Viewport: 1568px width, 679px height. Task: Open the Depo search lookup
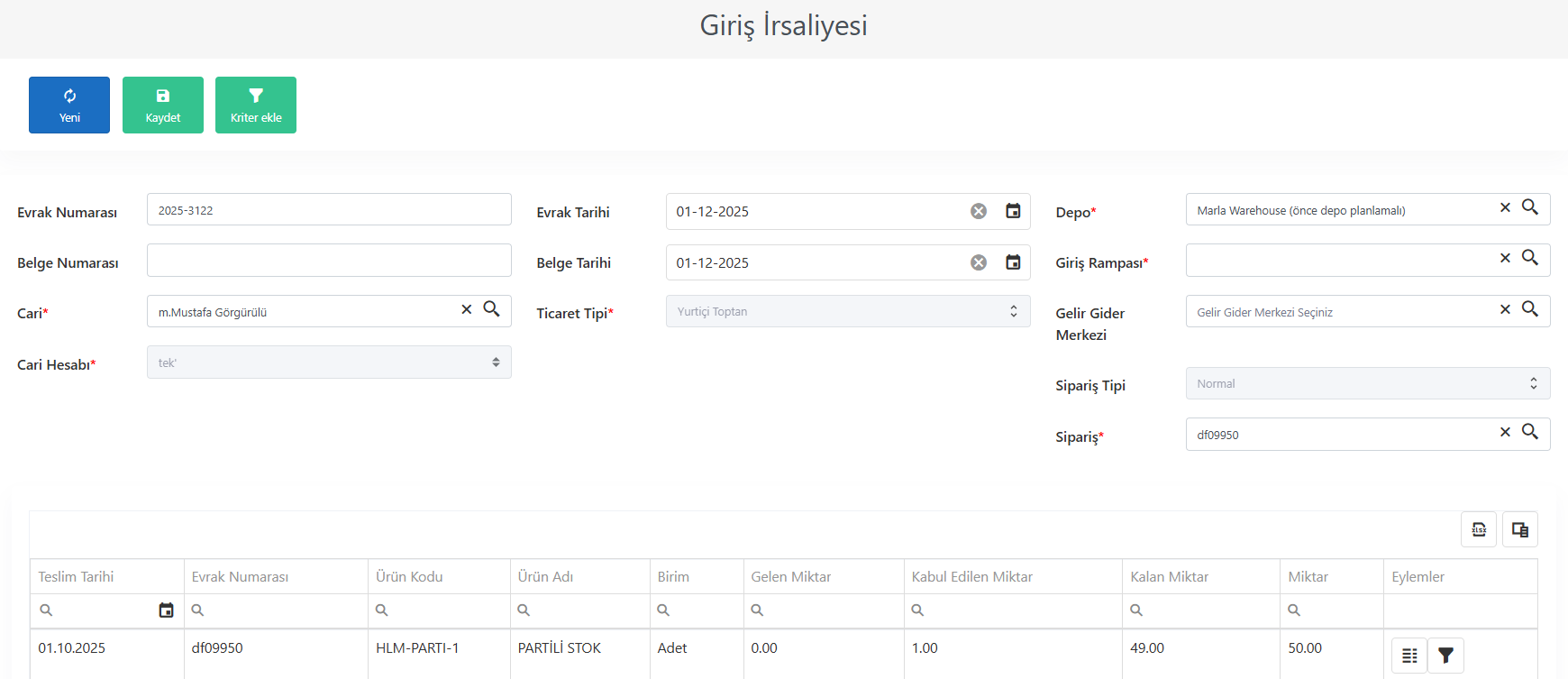pyautogui.click(x=1530, y=206)
